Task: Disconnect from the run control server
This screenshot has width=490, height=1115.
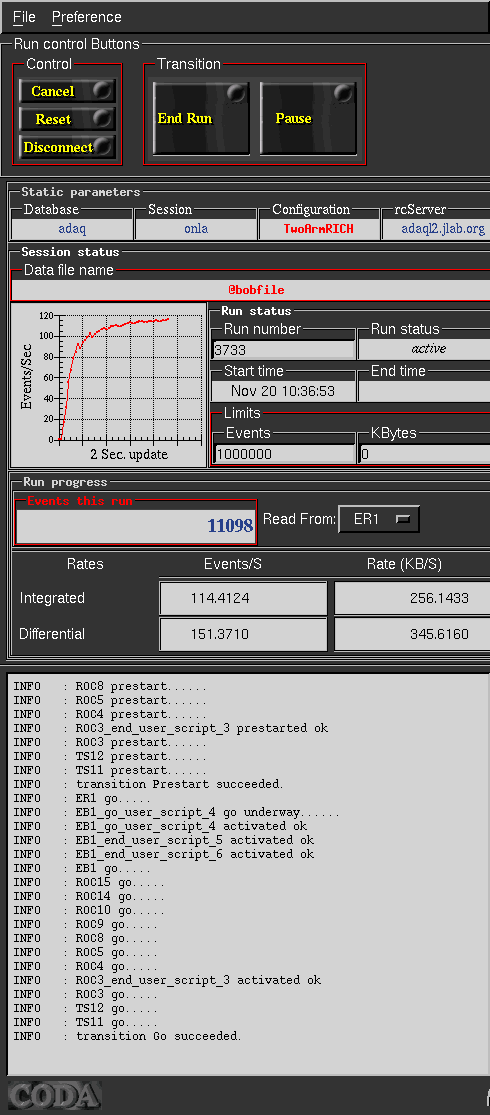Action: [x=67, y=147]
